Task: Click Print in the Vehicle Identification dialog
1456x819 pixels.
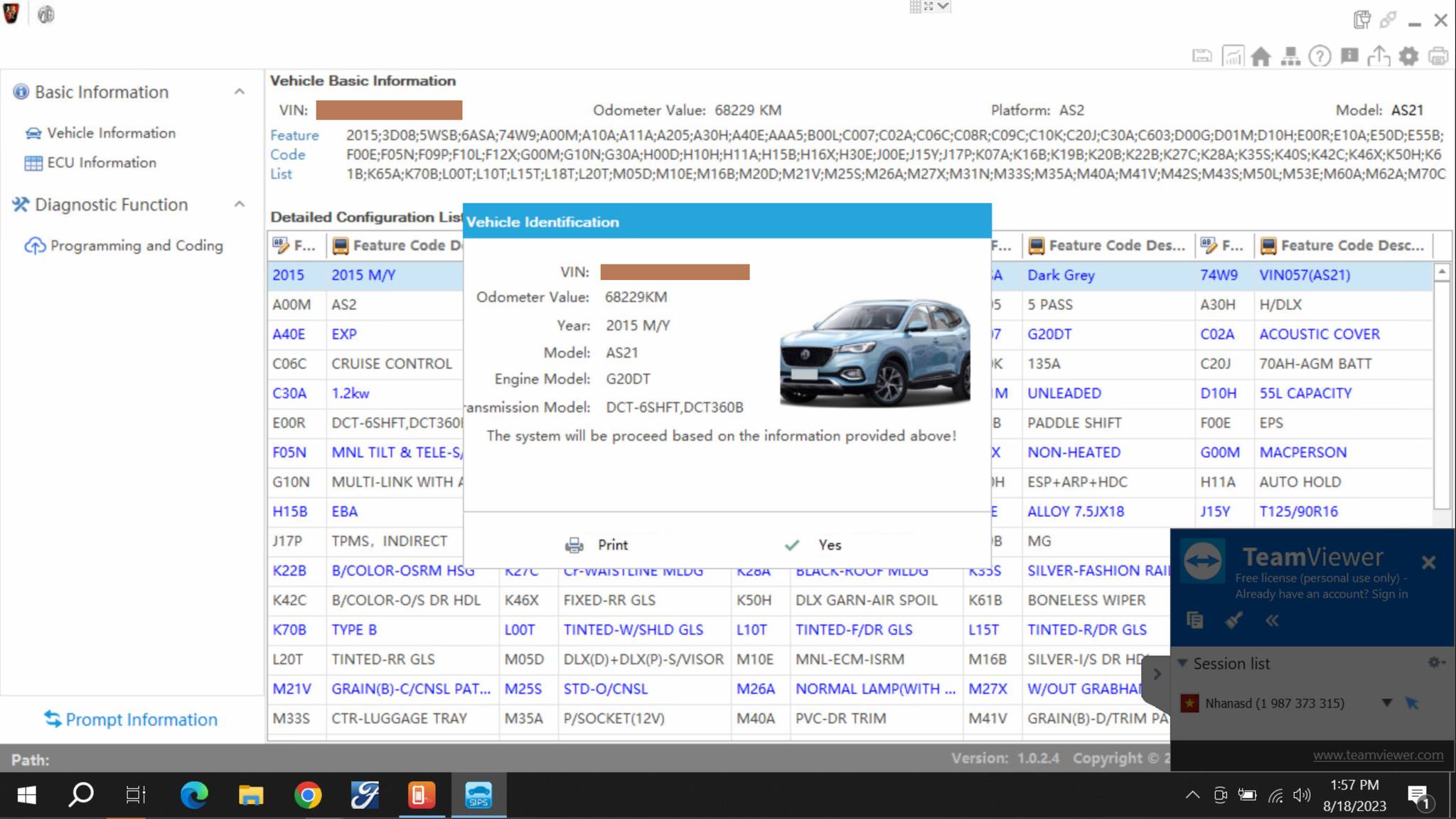Action: pyautogui.click(x=596, y=545)
